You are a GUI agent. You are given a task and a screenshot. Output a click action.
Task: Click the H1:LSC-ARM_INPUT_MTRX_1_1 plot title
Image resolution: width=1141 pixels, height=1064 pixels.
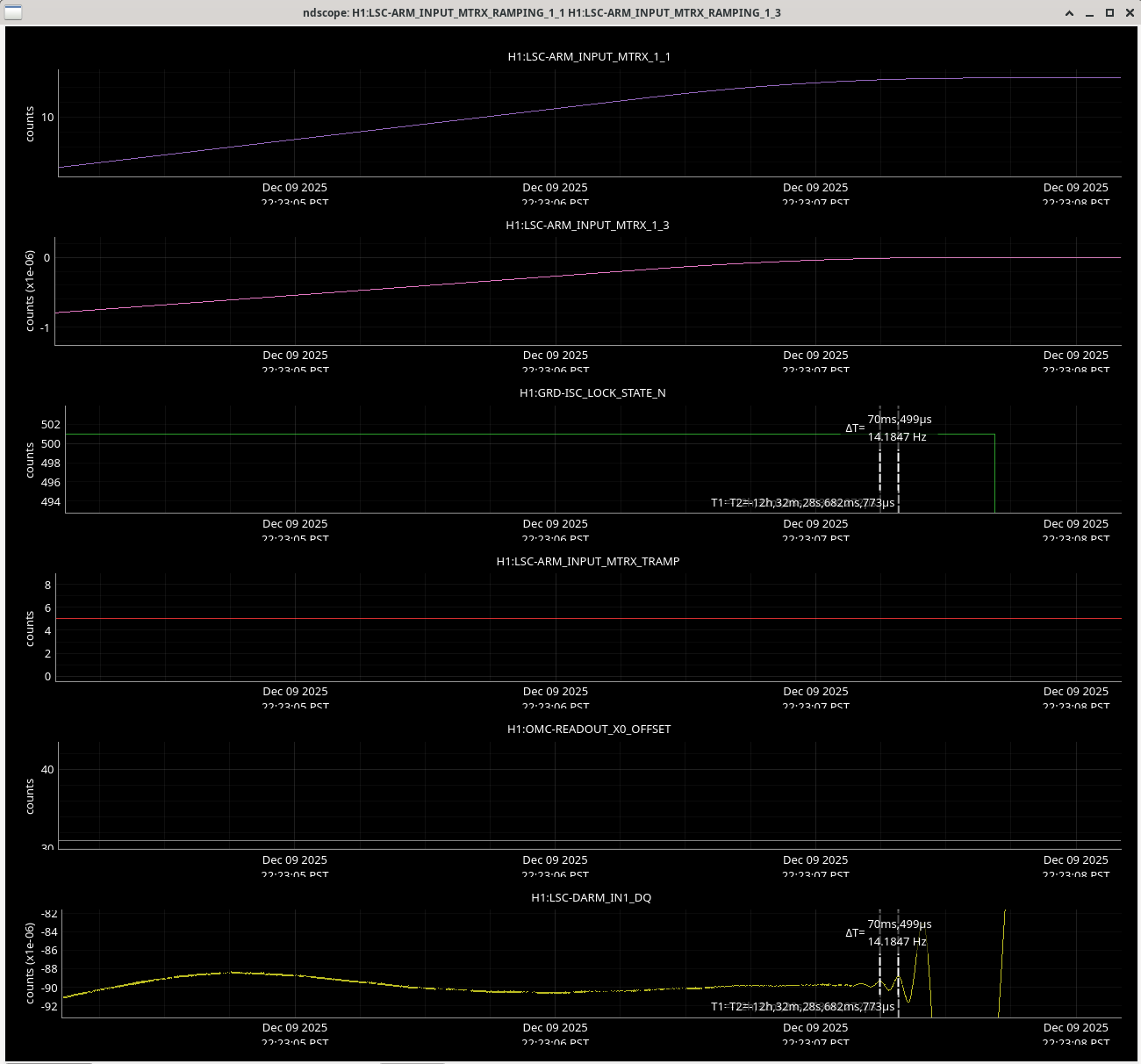(588, 56)
